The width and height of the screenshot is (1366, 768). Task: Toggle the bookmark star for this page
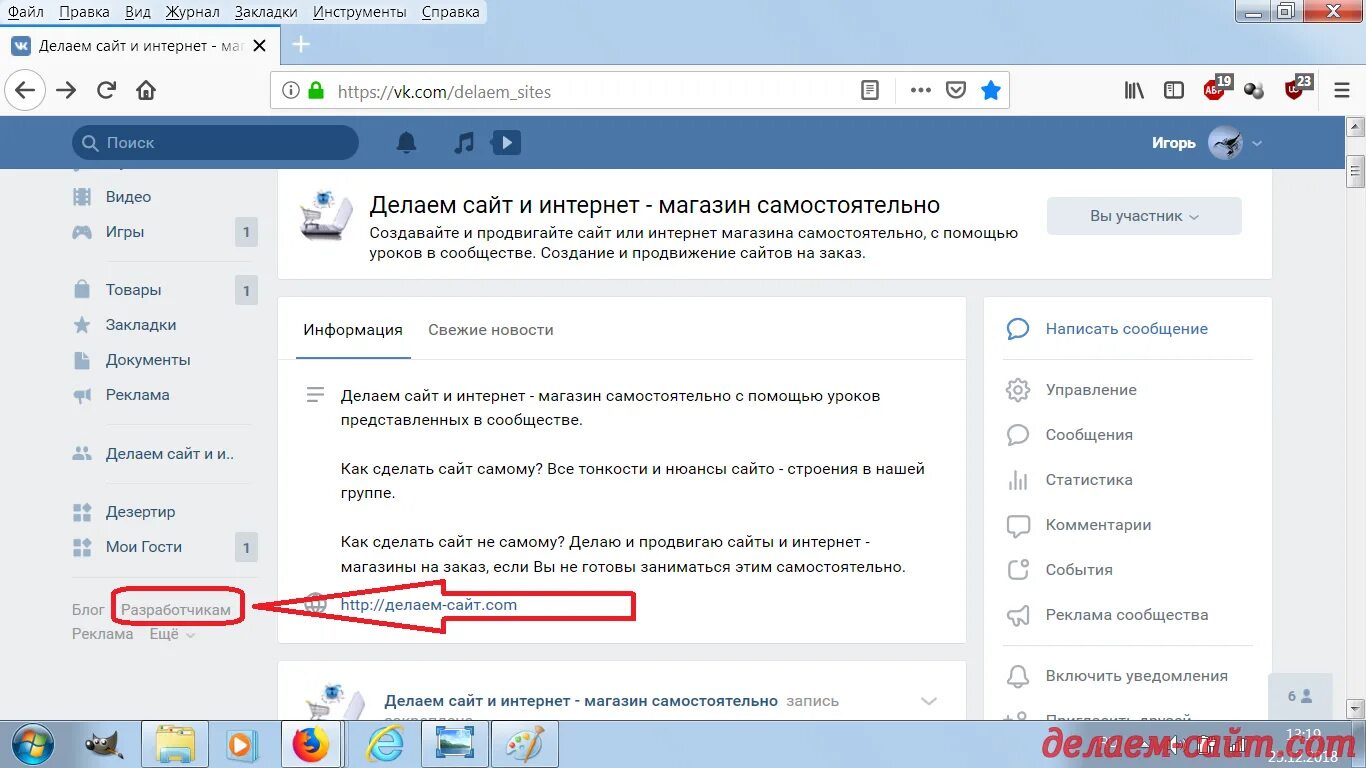pyautogui.click(x=991, y=91)
